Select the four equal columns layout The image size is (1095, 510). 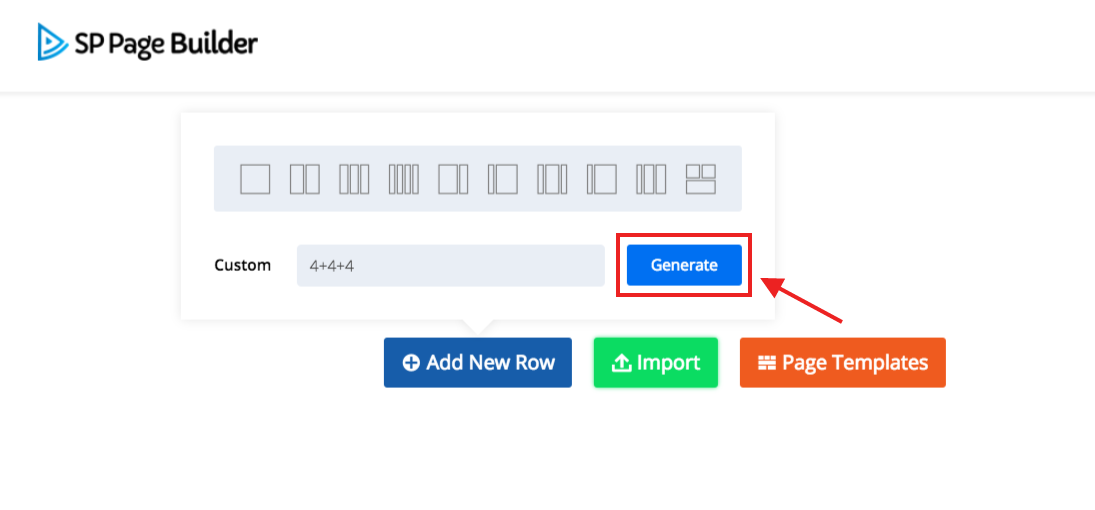[x=403, y=179]
